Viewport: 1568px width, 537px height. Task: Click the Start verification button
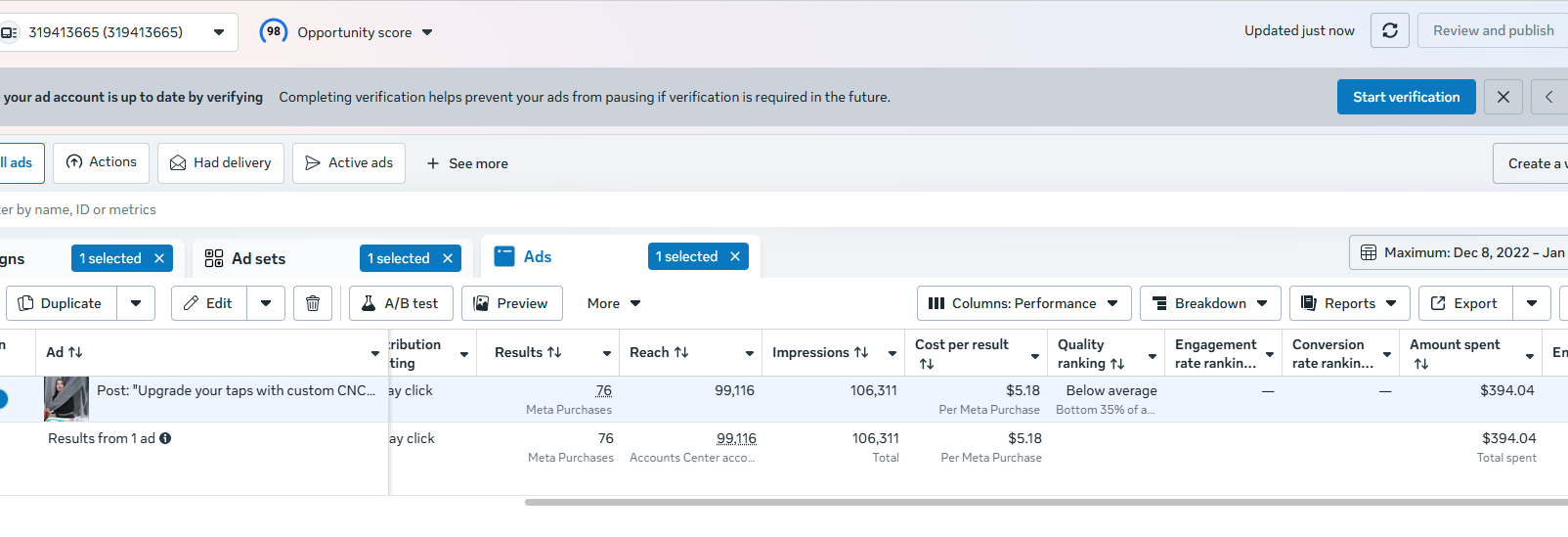point(1406,97)
